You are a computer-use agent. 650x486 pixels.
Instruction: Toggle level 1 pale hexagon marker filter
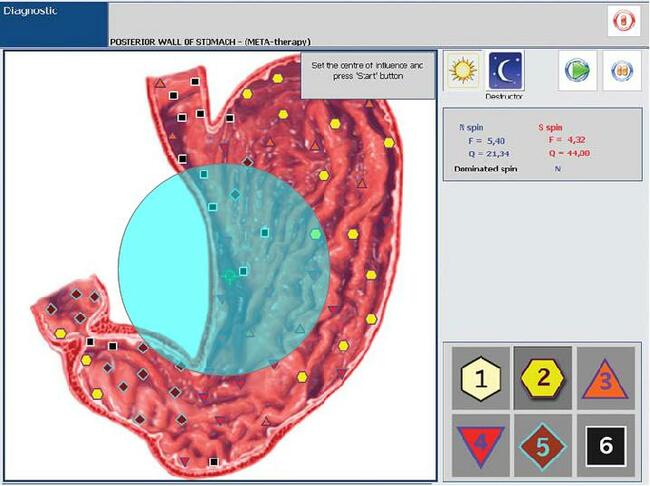pos(481,378)
